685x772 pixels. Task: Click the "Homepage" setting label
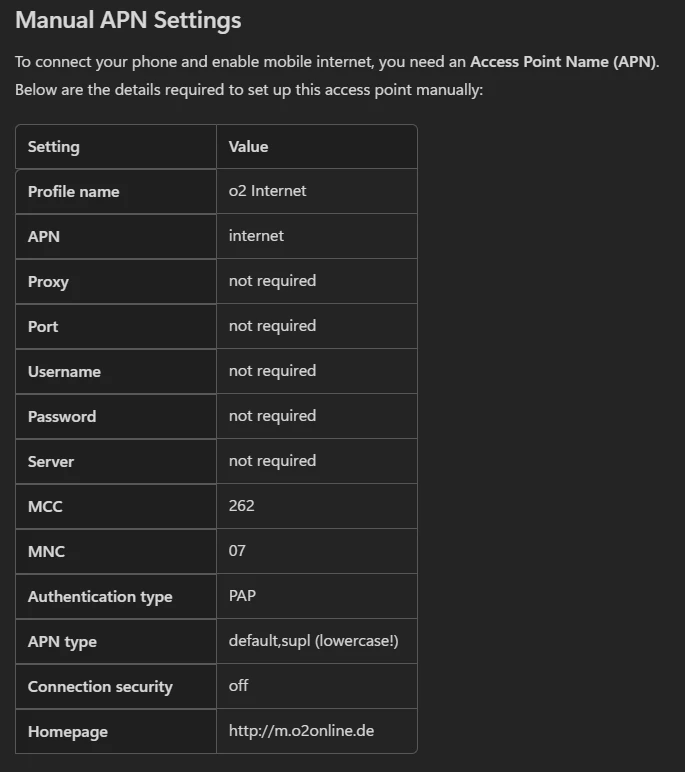pos(67,732)
